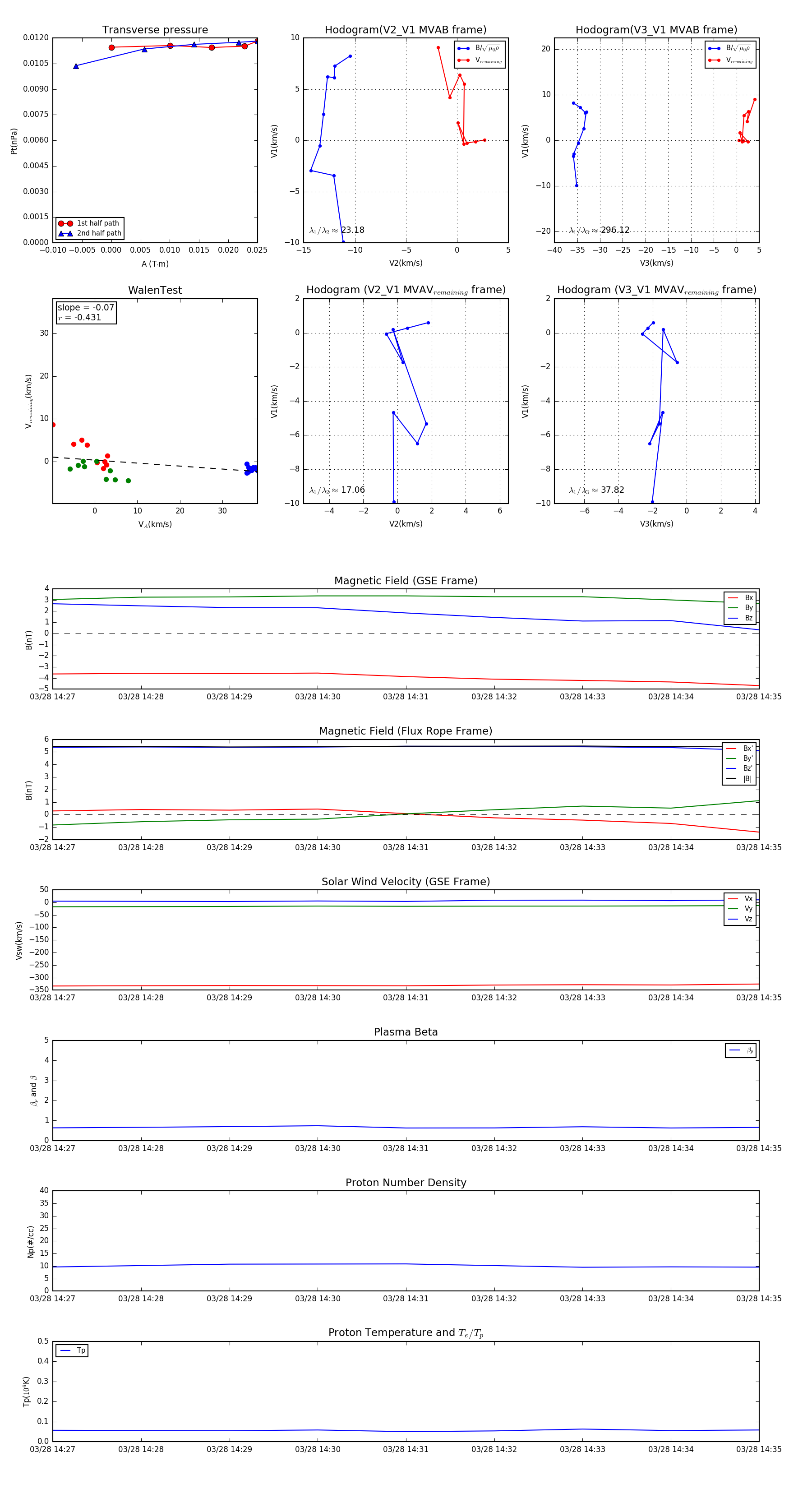
Task: Click the 'Hodogram (V3_V1 MVAV remaining frame)' title
Action: (656, 290)
